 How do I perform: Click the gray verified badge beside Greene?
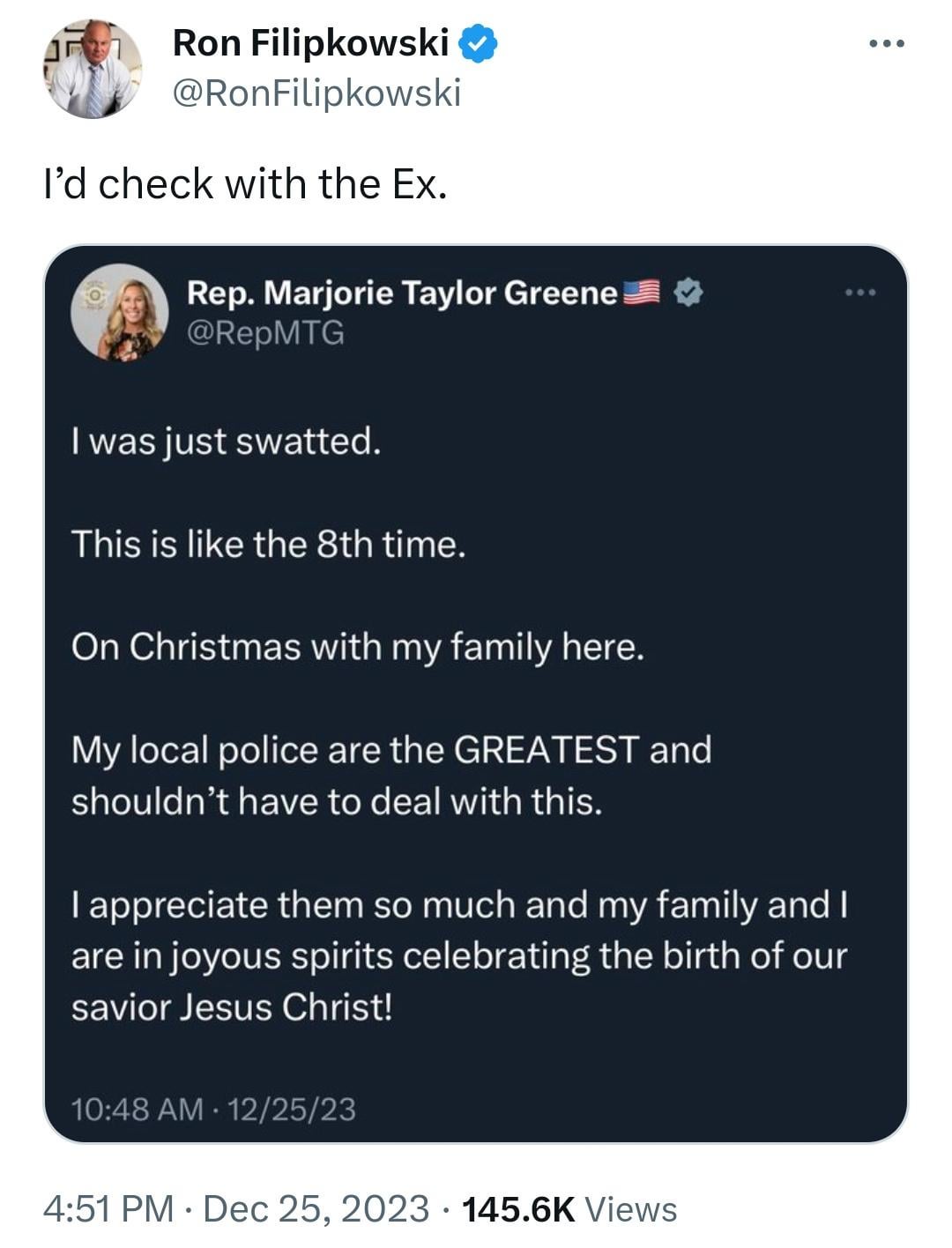coord(688,292)
